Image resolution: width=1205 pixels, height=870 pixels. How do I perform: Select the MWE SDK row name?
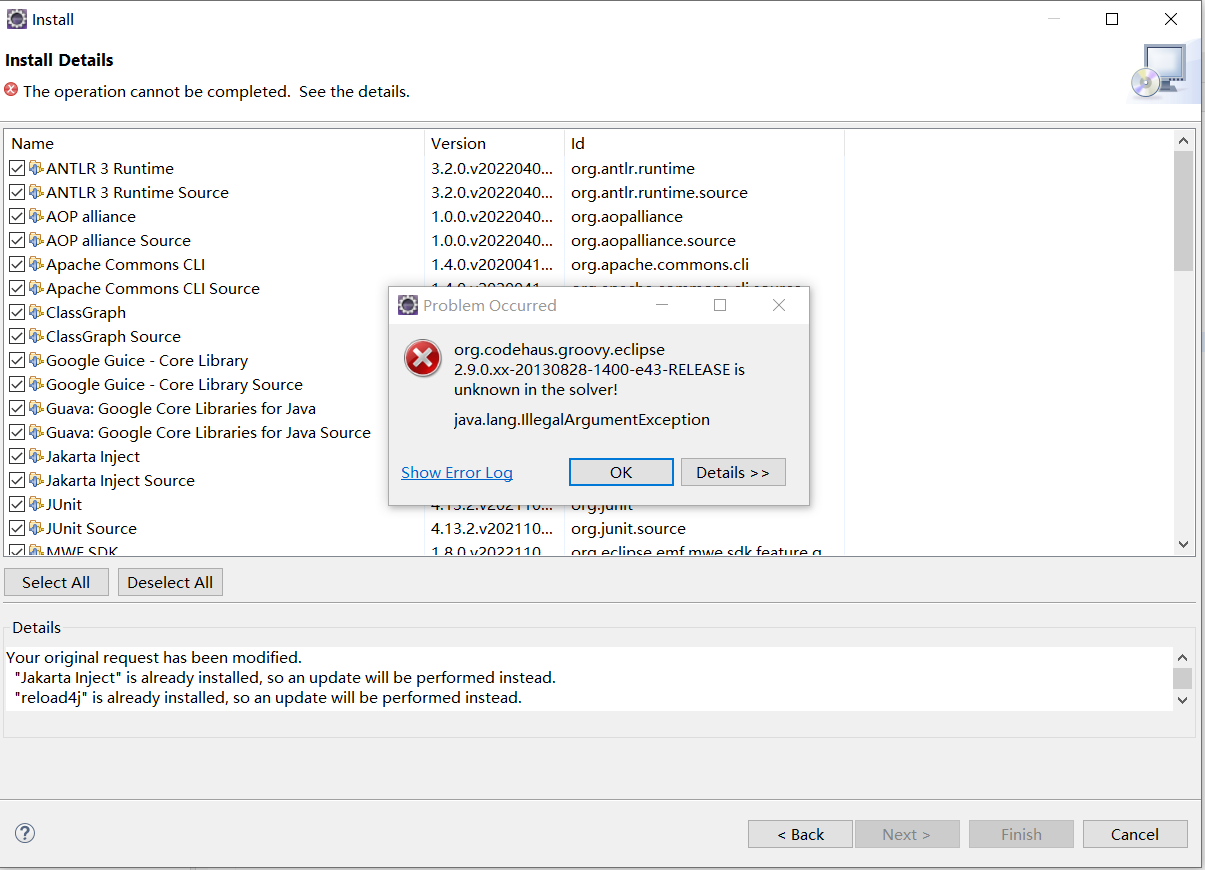[x=83, y=550]
